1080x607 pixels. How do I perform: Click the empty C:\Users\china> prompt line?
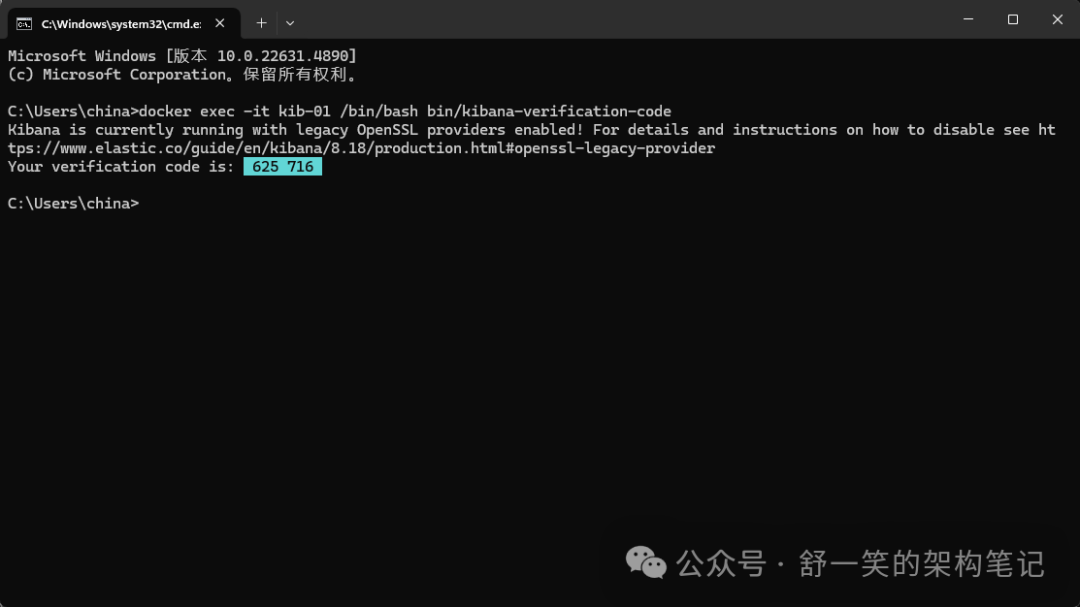73,203
